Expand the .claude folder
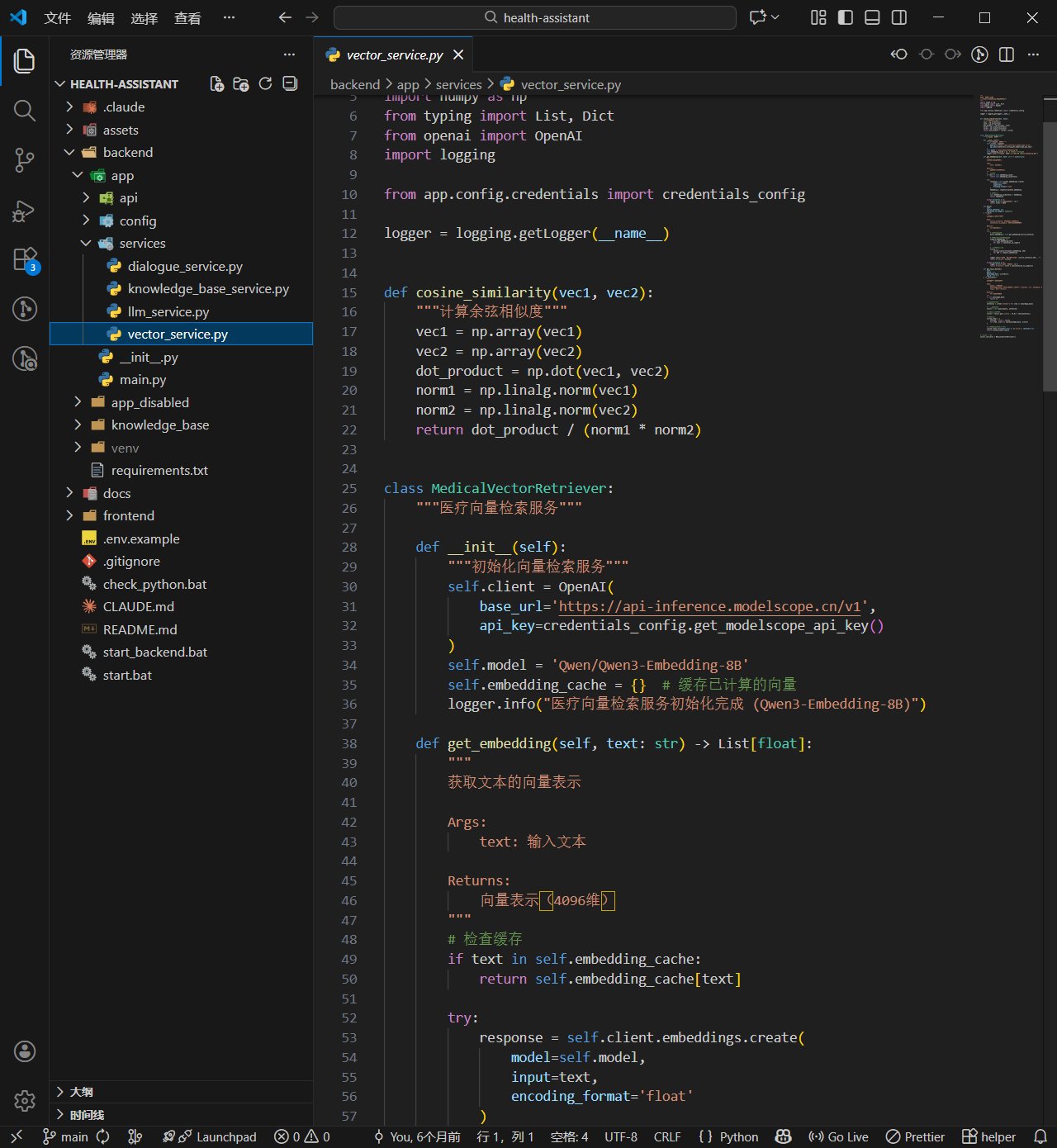1057x1148 pixels. coord(182,107)
